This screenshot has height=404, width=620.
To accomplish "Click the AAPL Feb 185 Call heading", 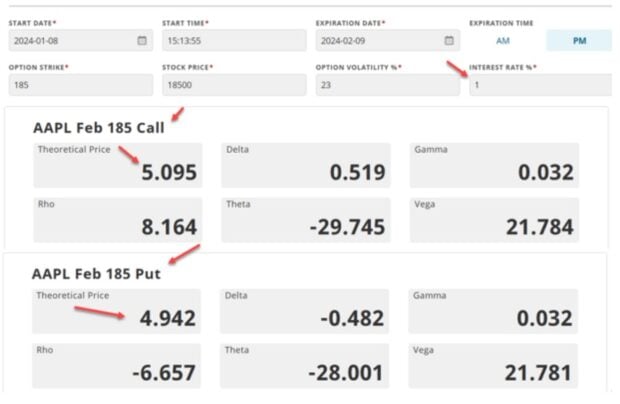I will (98, 128).
